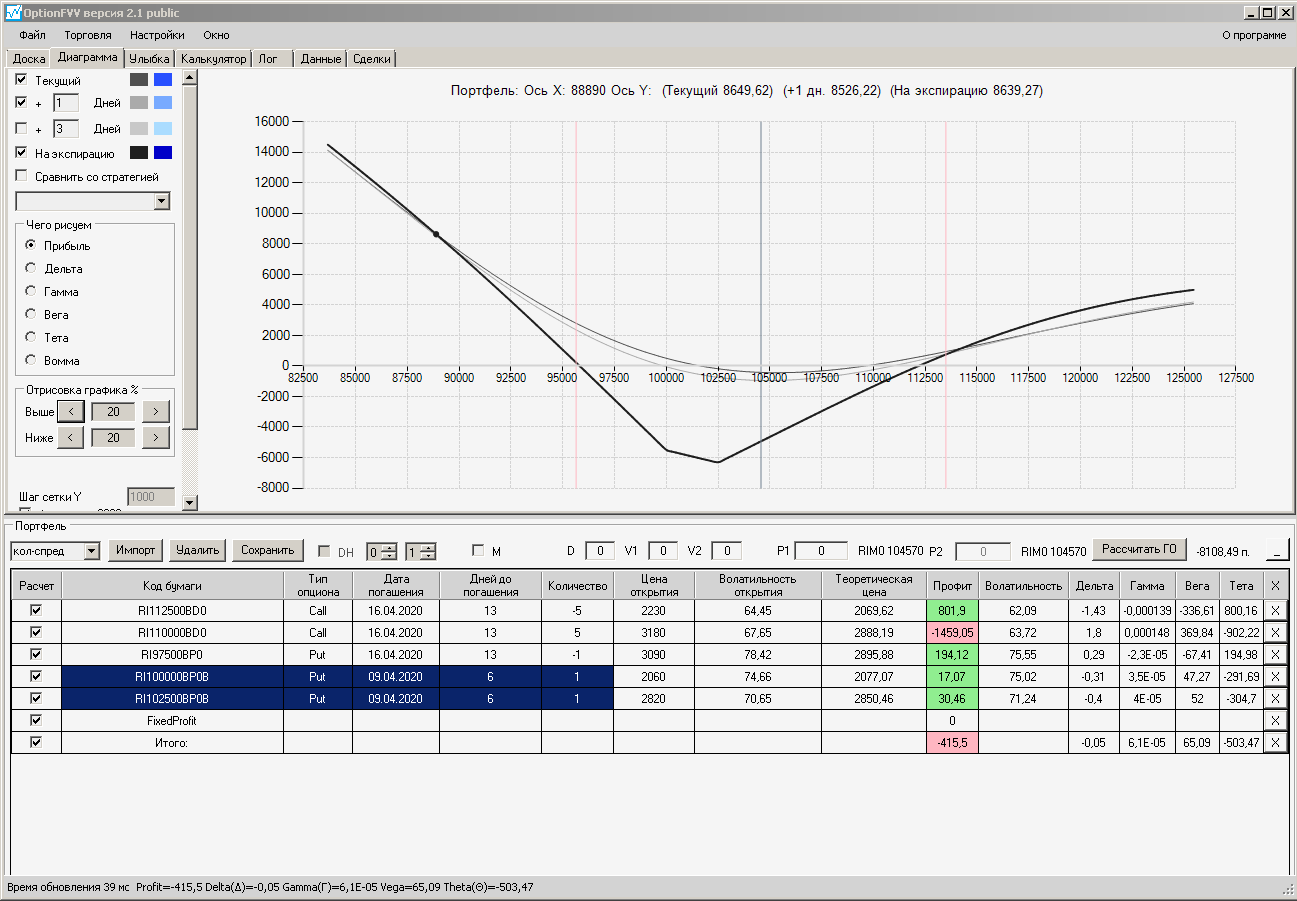
Task: Remove the RI100000BP0B row using its X
Action: [1275, 676]
